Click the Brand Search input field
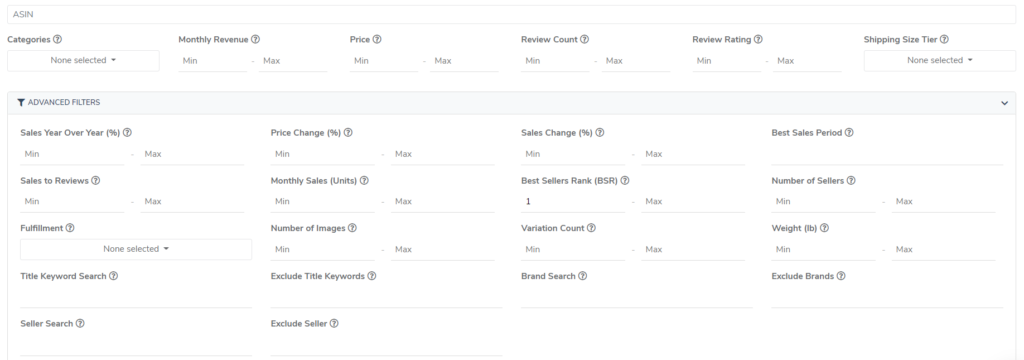Viewport: 1024px width, 360px height. pyautogui.click(x=637, y=297)
